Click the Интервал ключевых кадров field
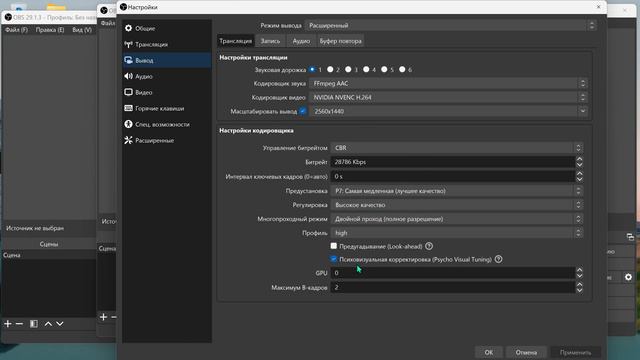This screenshot has width=640, height=360. pos(453,176)
